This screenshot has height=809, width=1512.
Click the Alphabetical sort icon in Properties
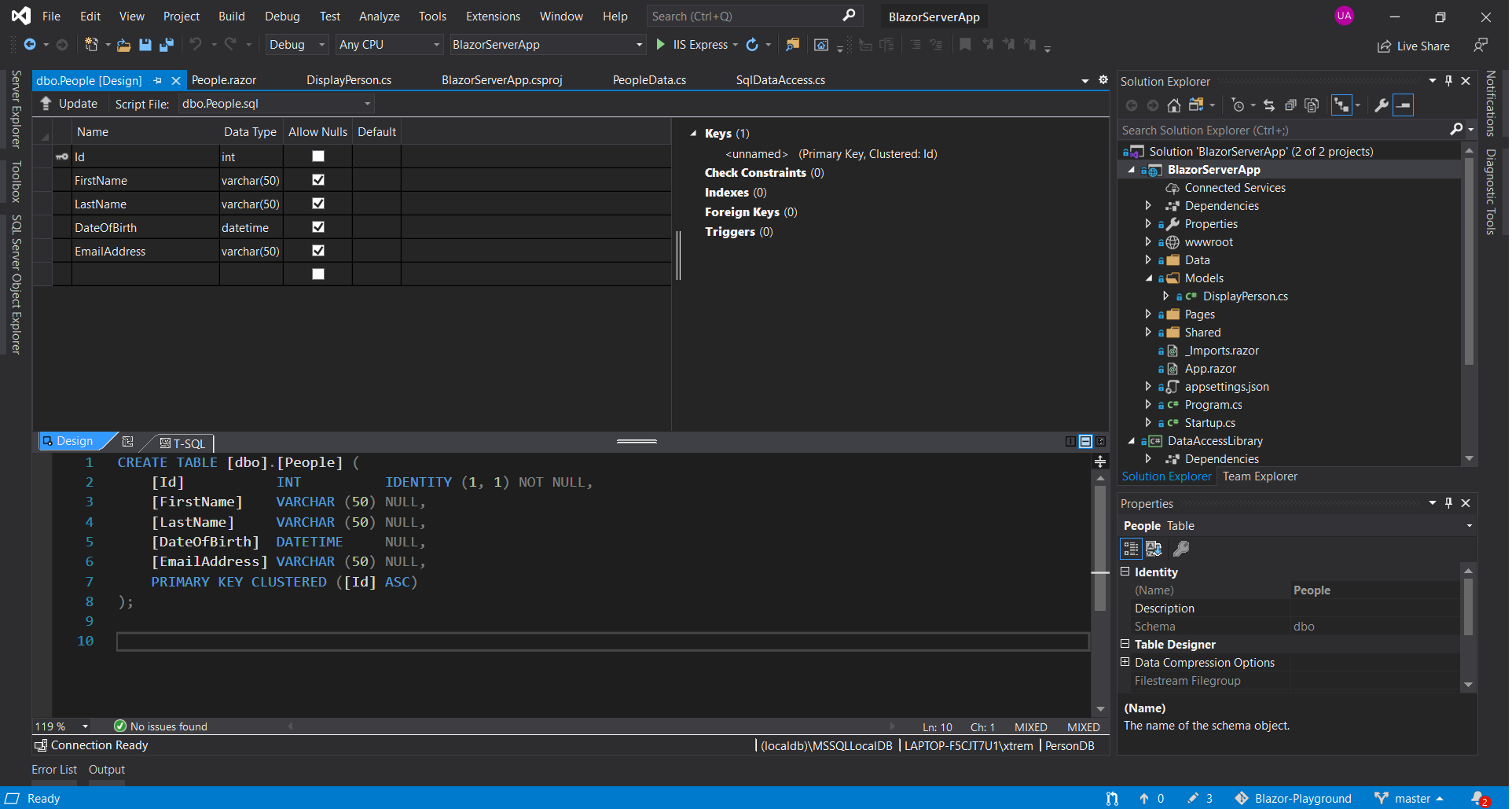1154,549
